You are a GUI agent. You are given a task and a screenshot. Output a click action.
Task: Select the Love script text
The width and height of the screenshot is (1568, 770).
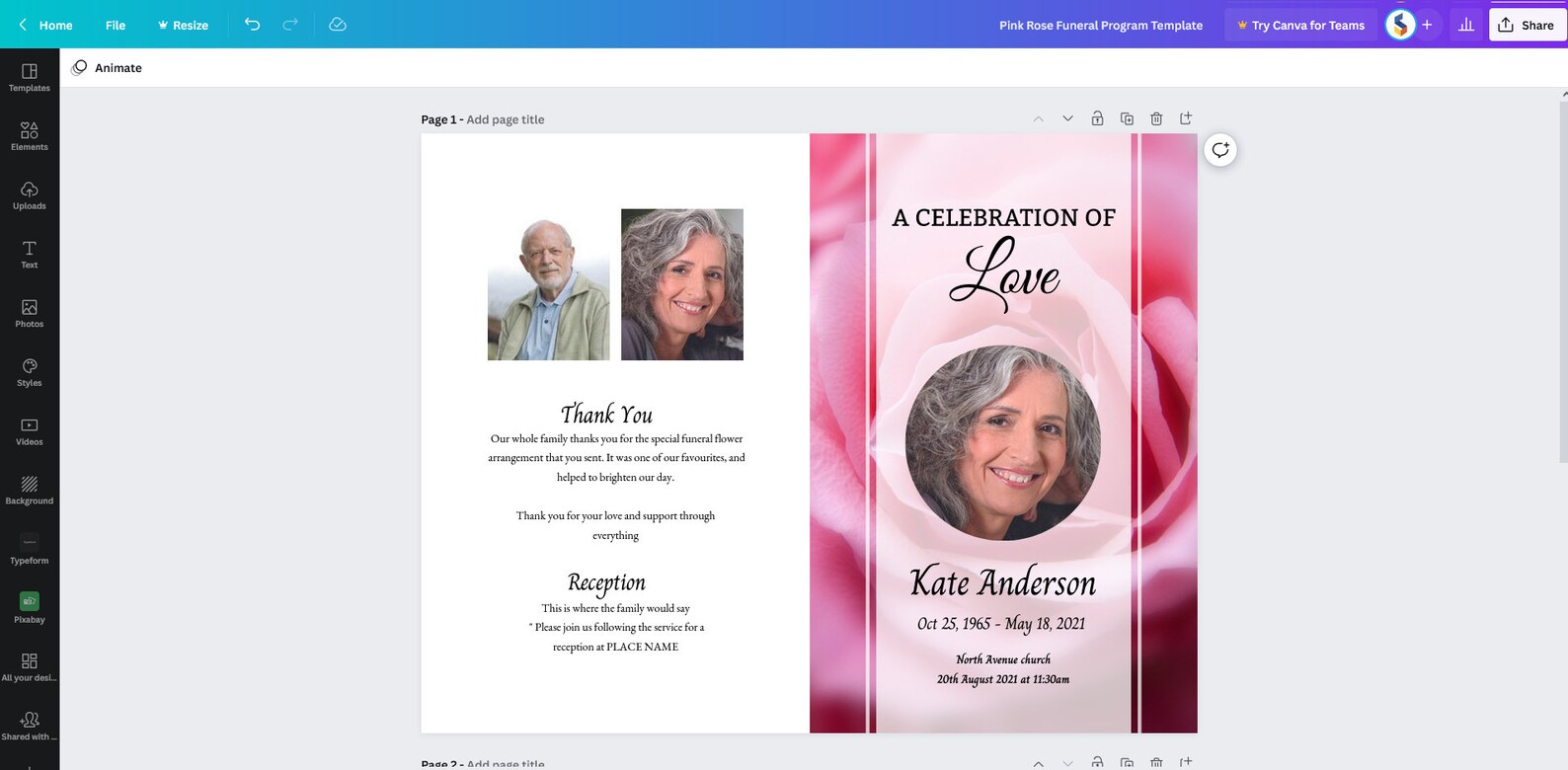[1005, 274]
